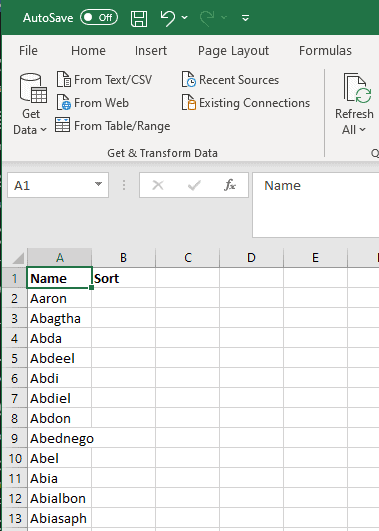Select column A header

point(60,258)
